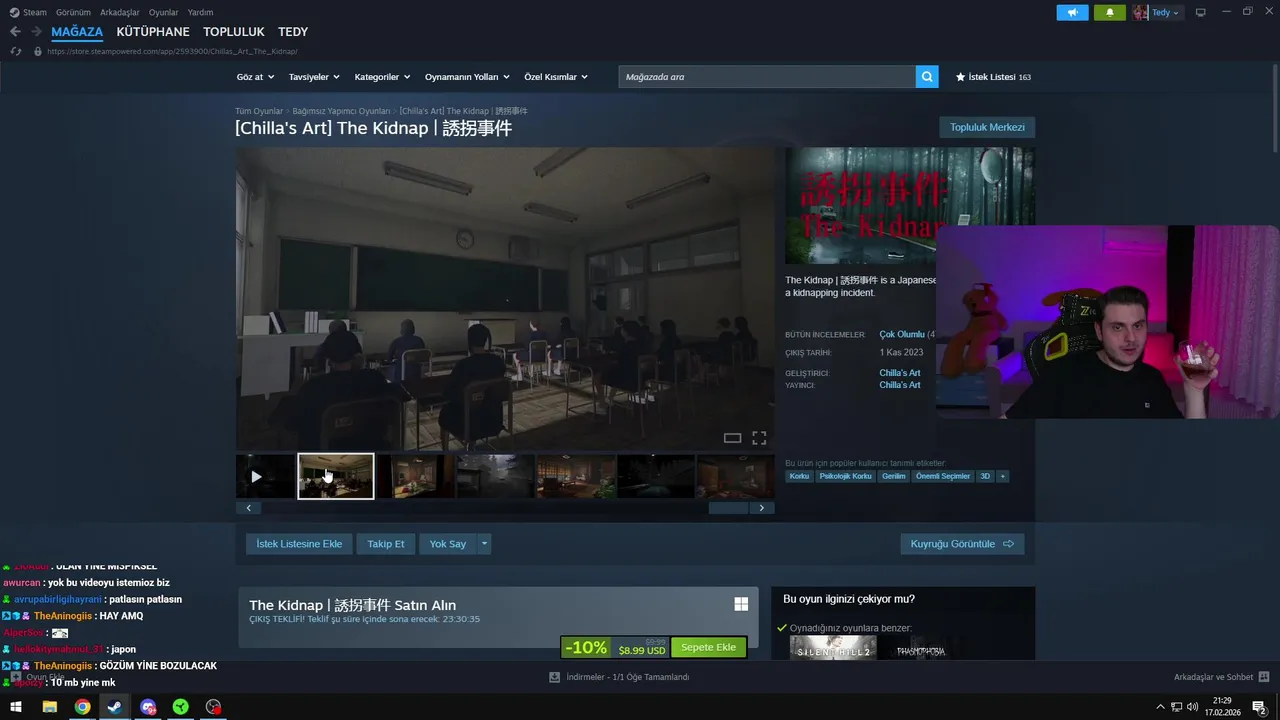The height and width of the screenshot is (720, 1280).
Task: Click İstek Listesine Ekle button
Action: pos(299,544)
